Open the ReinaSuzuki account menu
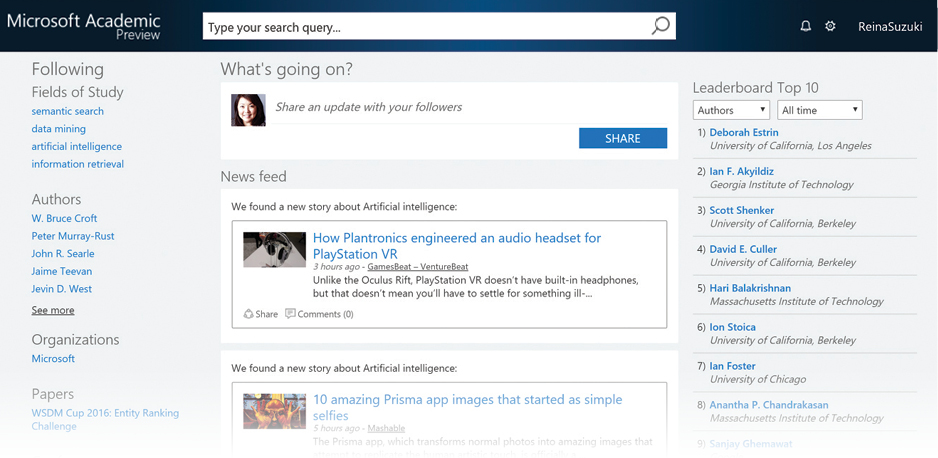 coord(889,27)
